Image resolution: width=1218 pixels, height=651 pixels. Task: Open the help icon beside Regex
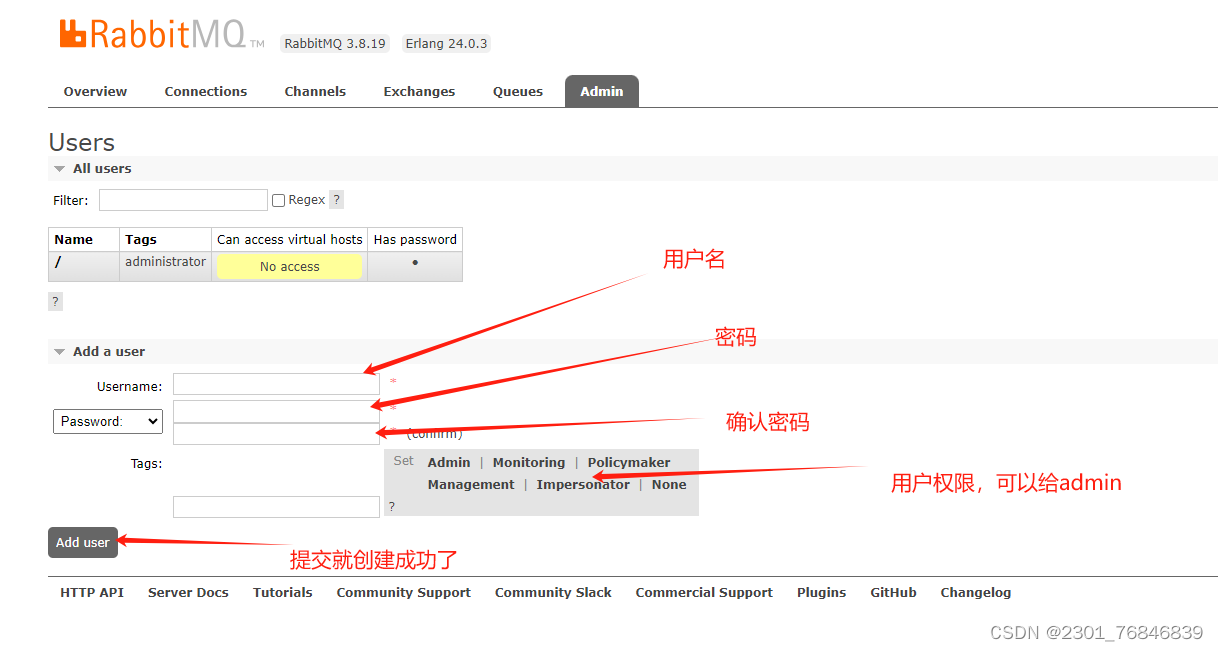tap(336, 200)
